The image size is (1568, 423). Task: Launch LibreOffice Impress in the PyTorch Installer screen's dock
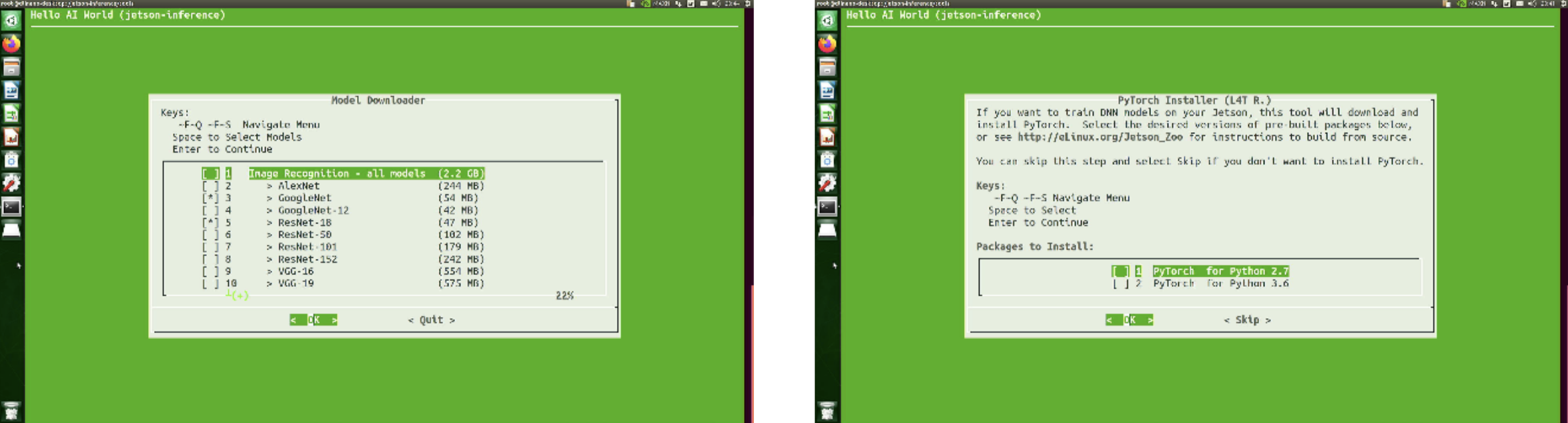pos(827,137)
